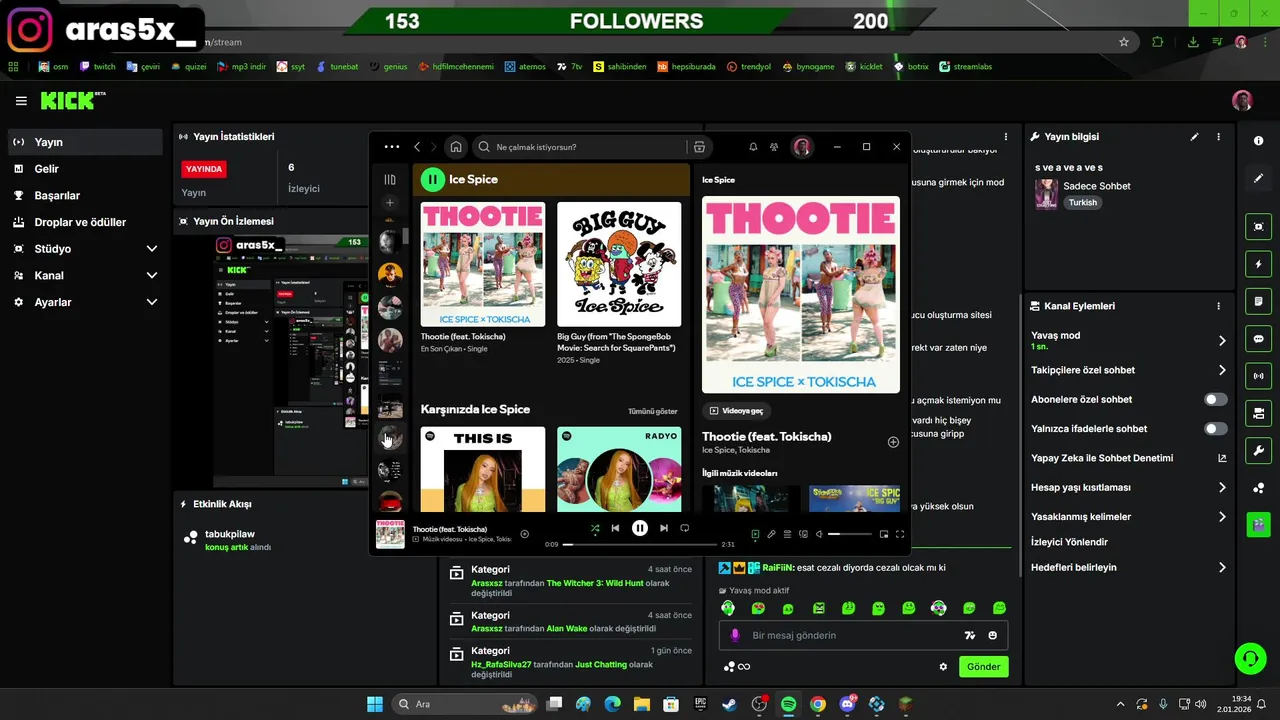Screen dimensions: 1280x720
Task: Pause playback in the Spotify player
Action: point(640,528)
